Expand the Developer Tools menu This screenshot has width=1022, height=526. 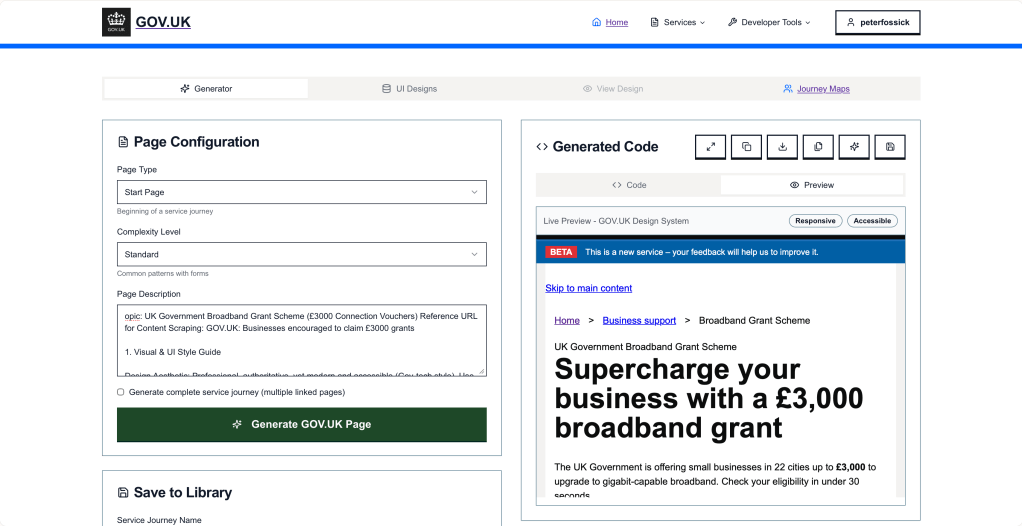pyautogui.click(x=768, y=22)
